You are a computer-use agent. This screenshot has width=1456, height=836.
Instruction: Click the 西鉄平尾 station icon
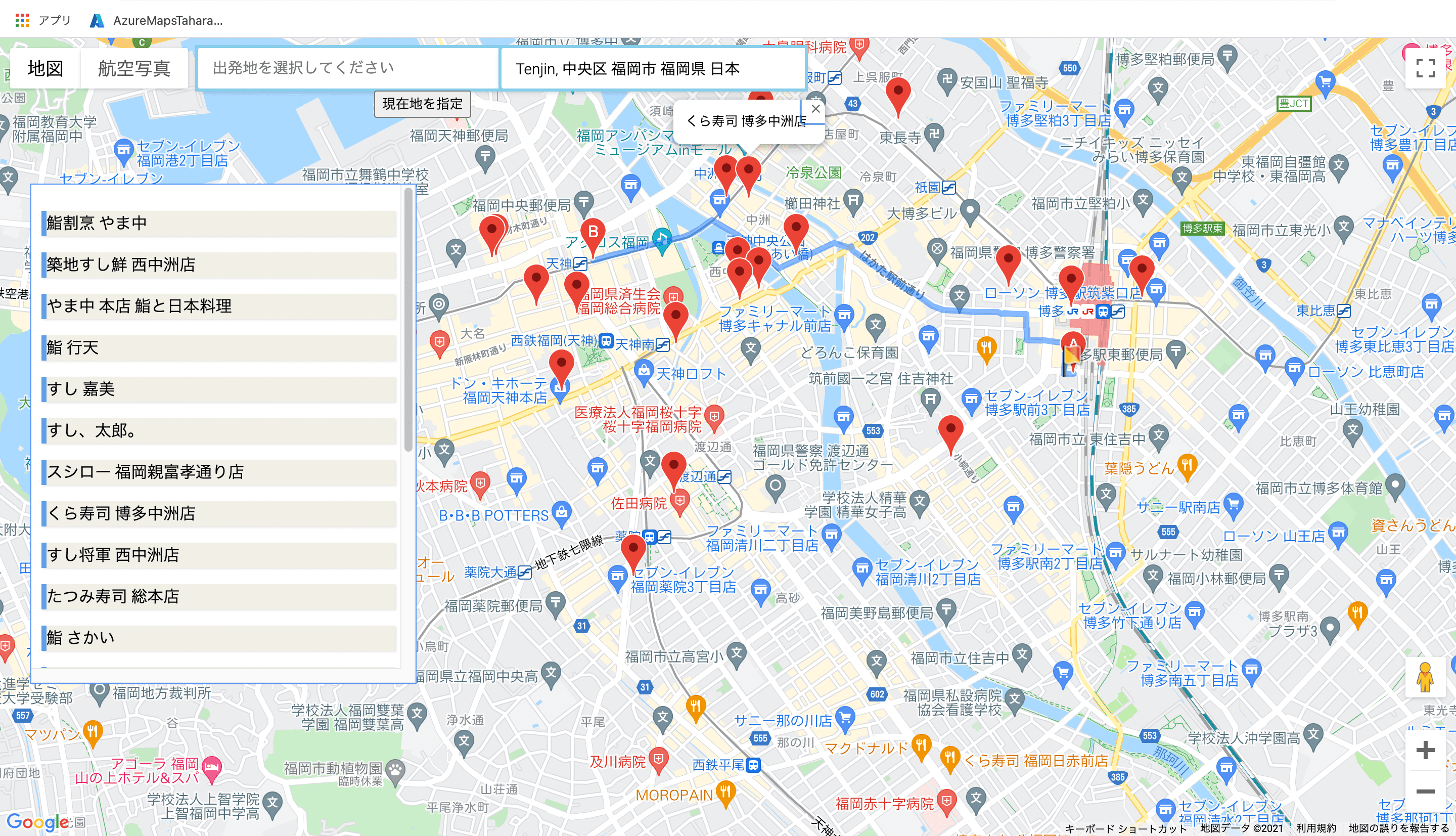753,765
